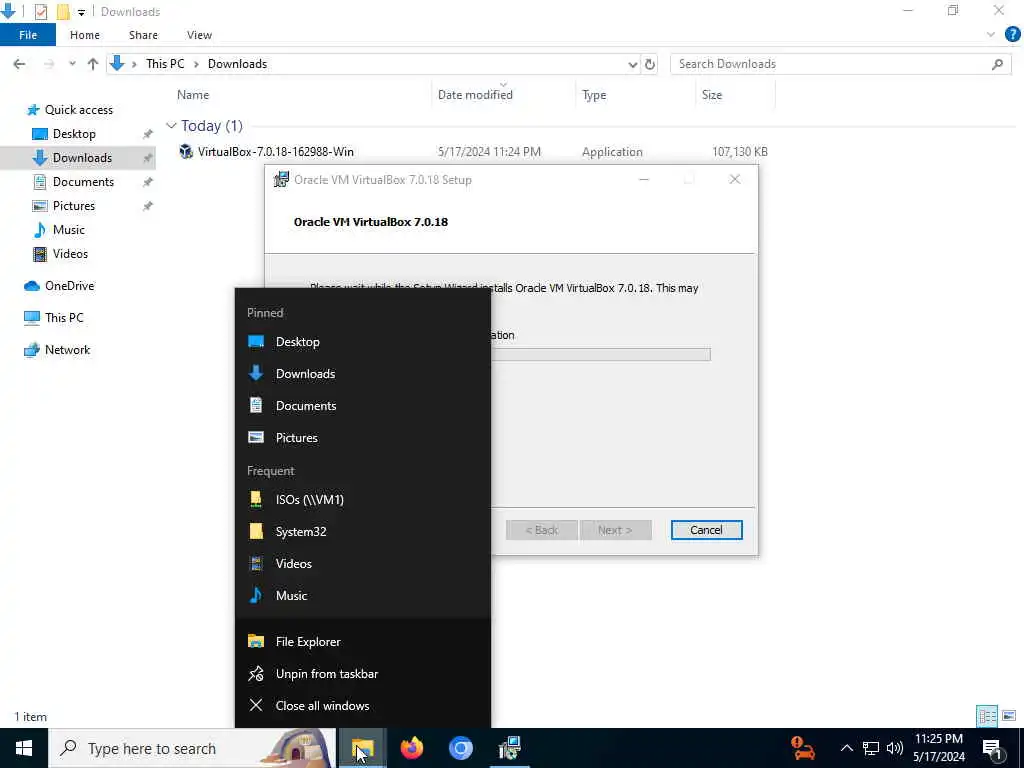Click the taskbar search box
The image size is (1024, 768).
point(193,748)
